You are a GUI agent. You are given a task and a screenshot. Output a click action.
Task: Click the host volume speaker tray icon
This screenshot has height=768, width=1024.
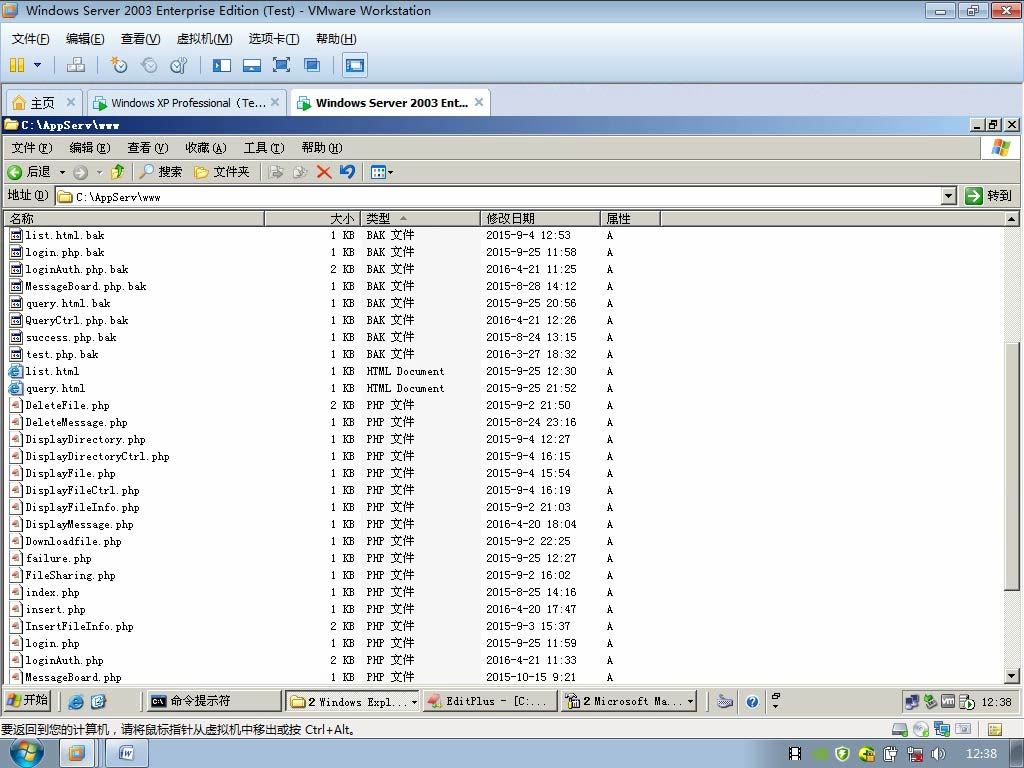938,754
